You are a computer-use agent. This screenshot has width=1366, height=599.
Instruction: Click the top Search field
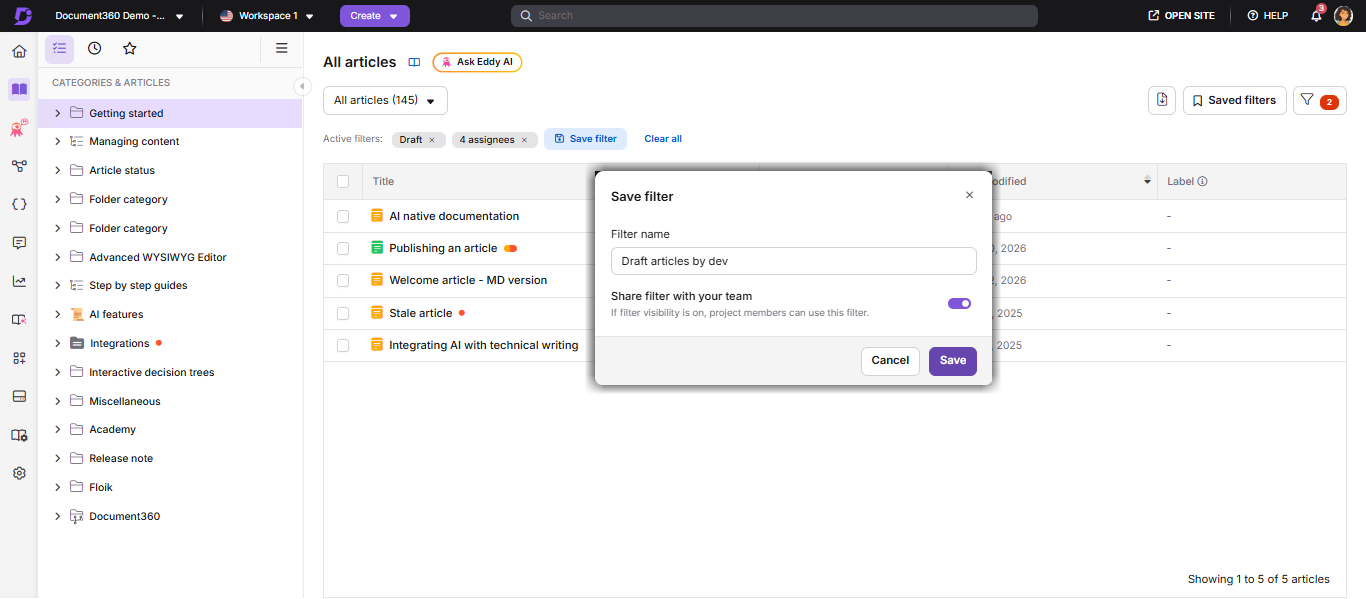point(774,16)
